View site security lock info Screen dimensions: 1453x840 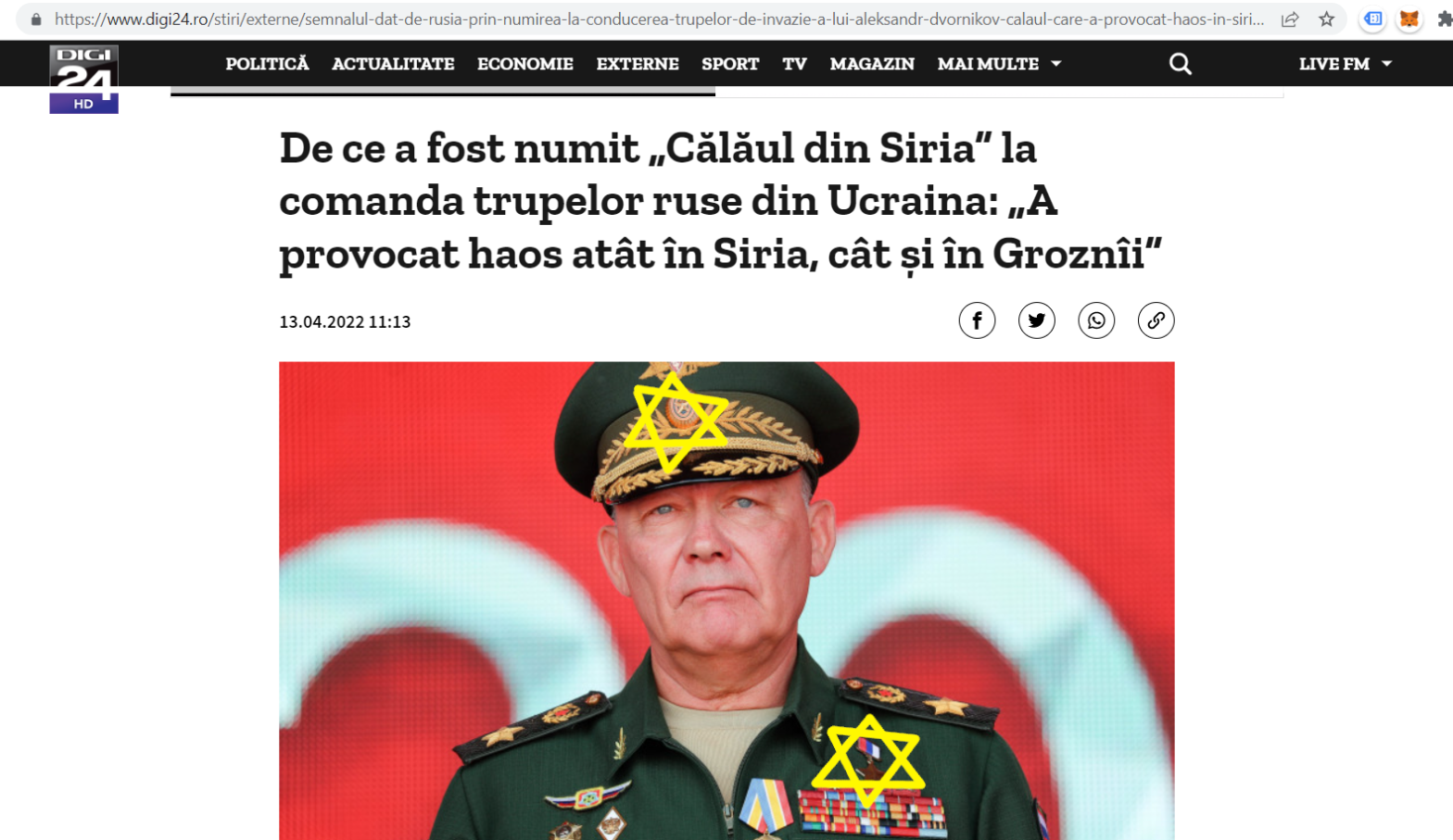36,19
